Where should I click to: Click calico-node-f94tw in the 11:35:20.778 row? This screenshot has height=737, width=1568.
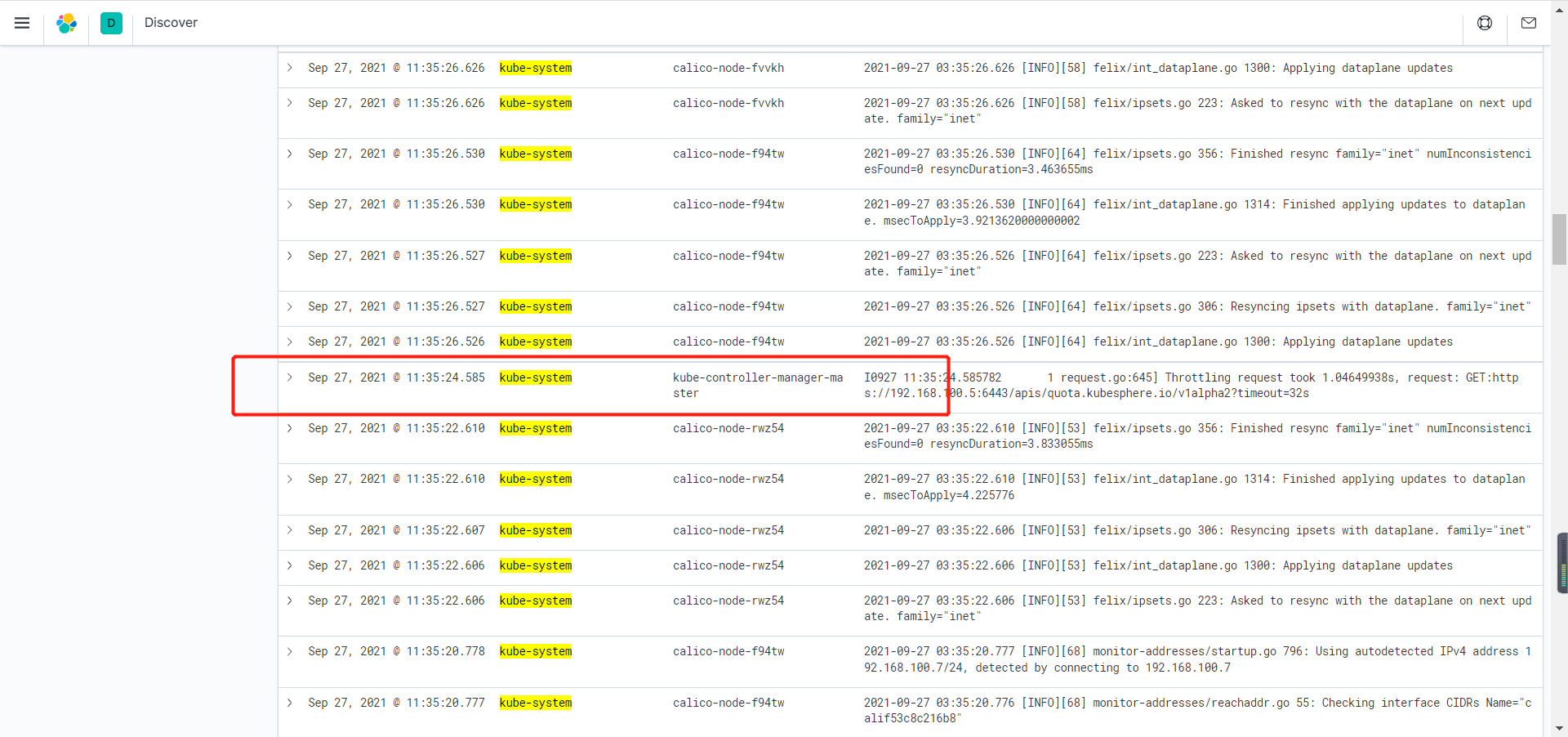[728, 651]
